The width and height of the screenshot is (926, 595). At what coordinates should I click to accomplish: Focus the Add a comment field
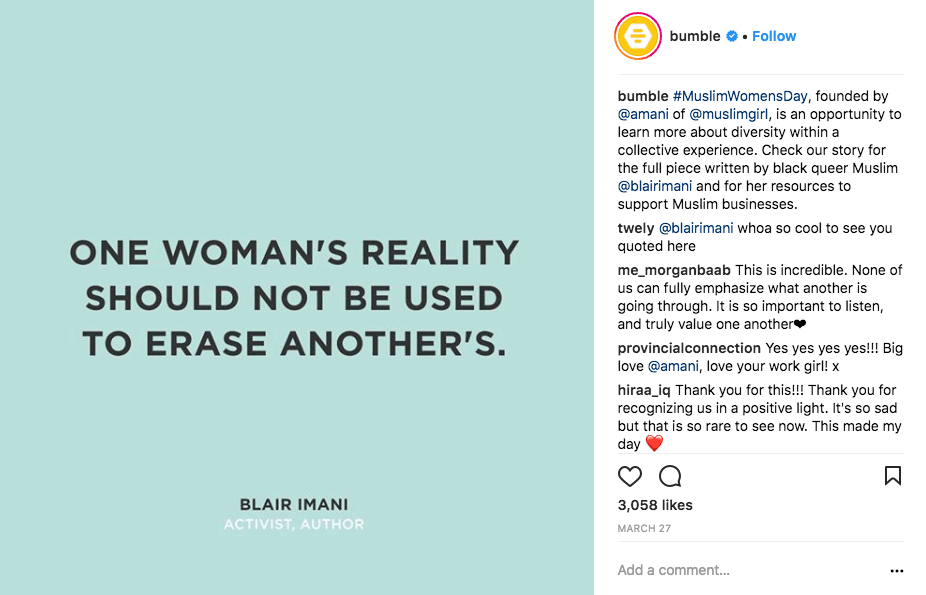pos(750,570)
